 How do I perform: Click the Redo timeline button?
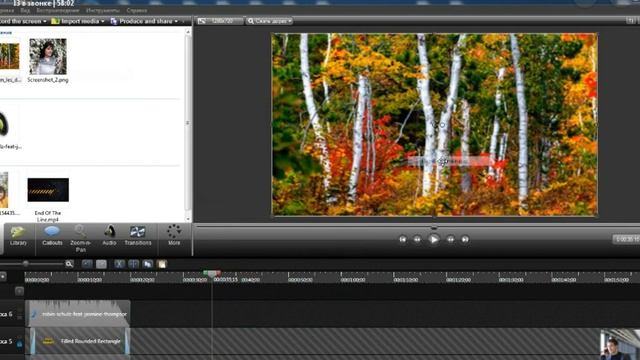tap(101, 264)
